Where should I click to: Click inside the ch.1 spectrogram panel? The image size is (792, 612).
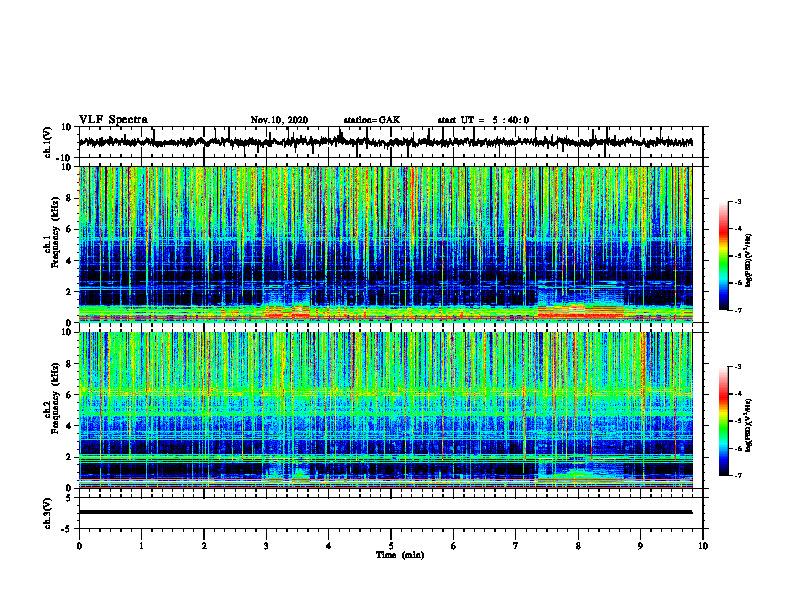[386, 244]
